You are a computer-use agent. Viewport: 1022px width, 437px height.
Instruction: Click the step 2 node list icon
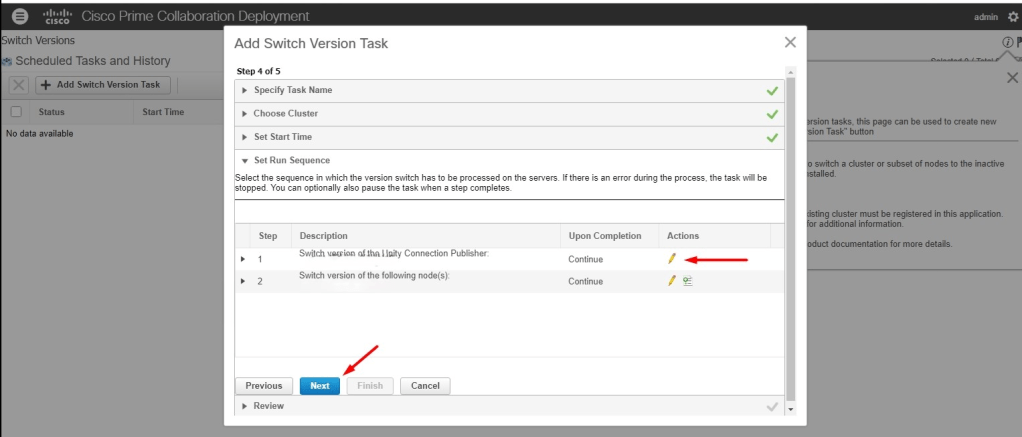[687, 281]
